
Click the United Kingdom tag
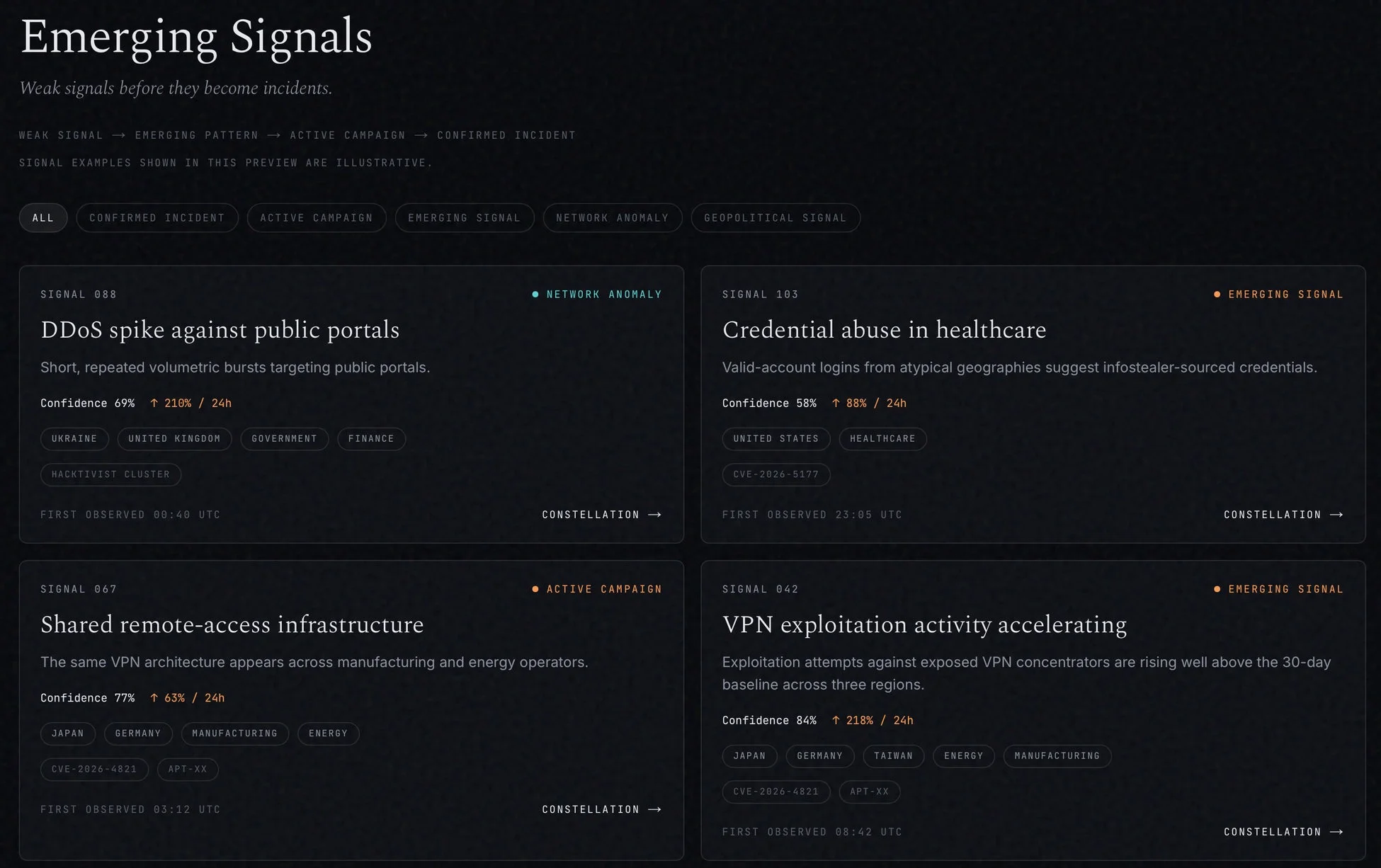[x=174, y=439]
